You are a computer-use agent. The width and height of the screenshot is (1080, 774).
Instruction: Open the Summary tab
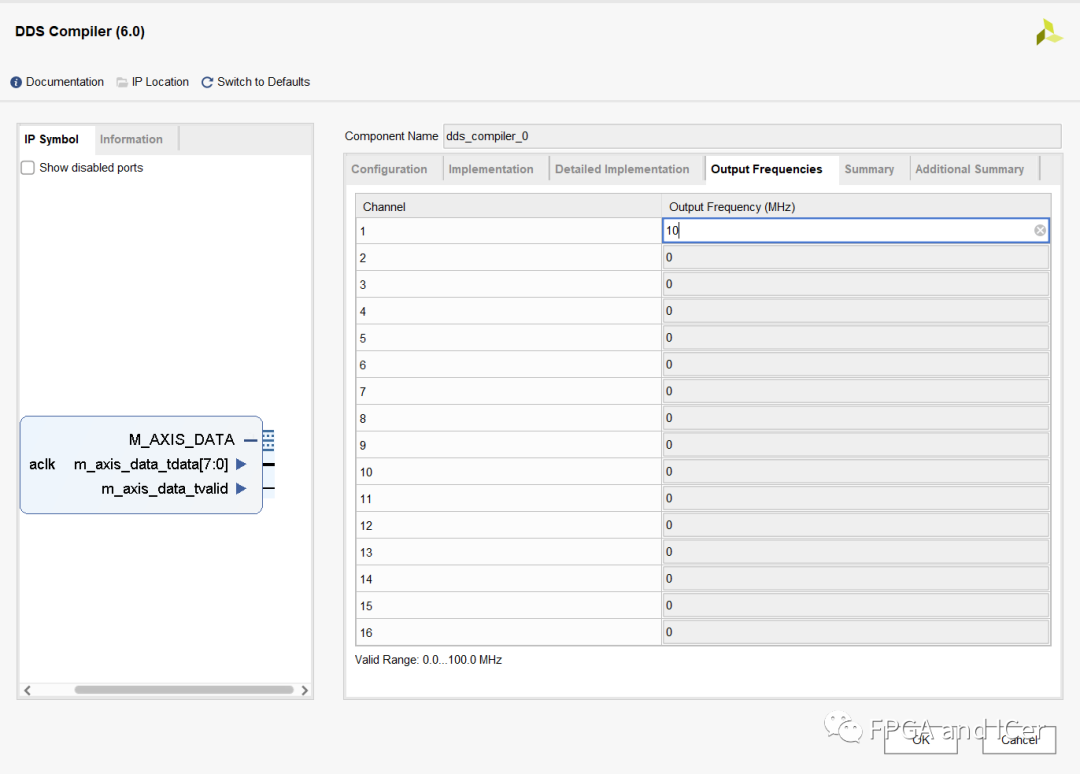click(869, 169)
